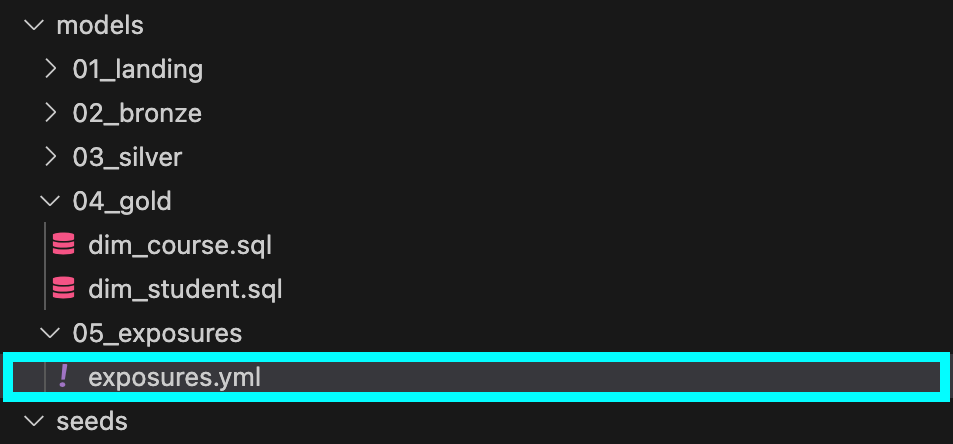Click the database icon beside dim_student.sql

coord(63,289)
